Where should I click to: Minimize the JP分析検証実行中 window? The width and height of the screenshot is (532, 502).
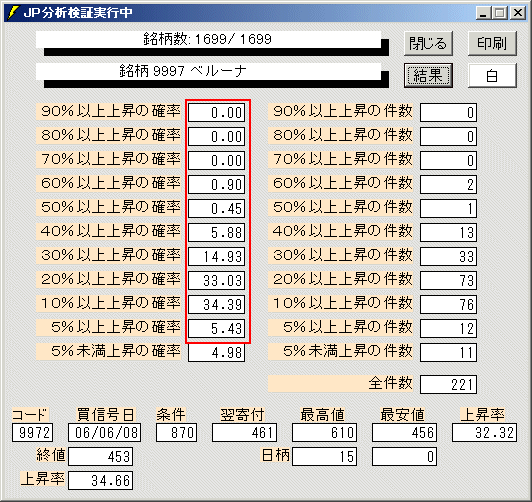tap(483, 13)
